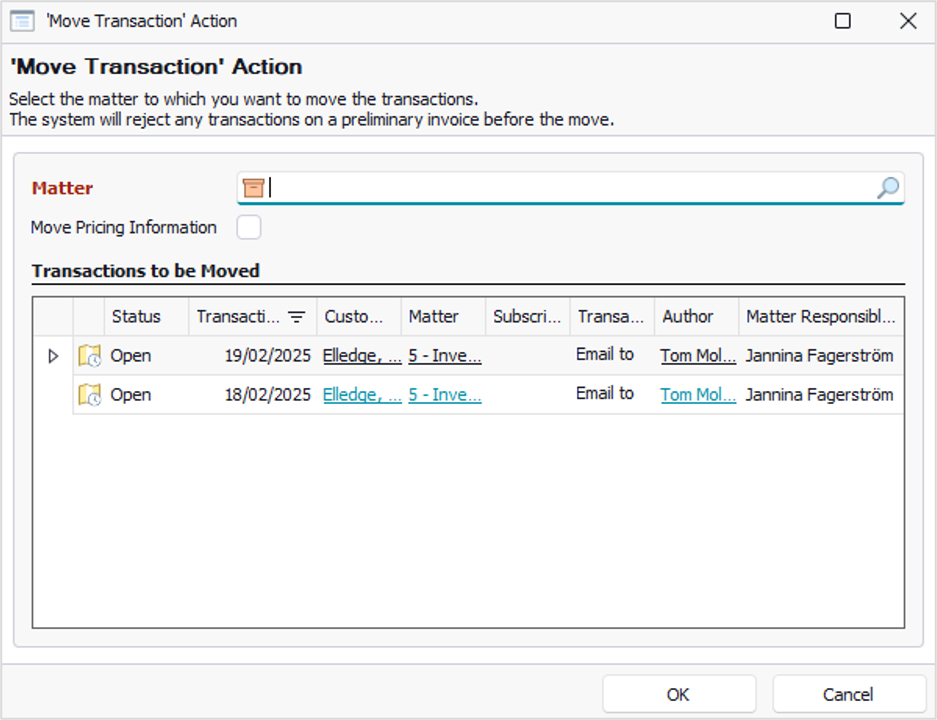Open 5 - Inve matter link in 18/02/2025 row
This screenshot has height=720, width=937.
[445, 394]
